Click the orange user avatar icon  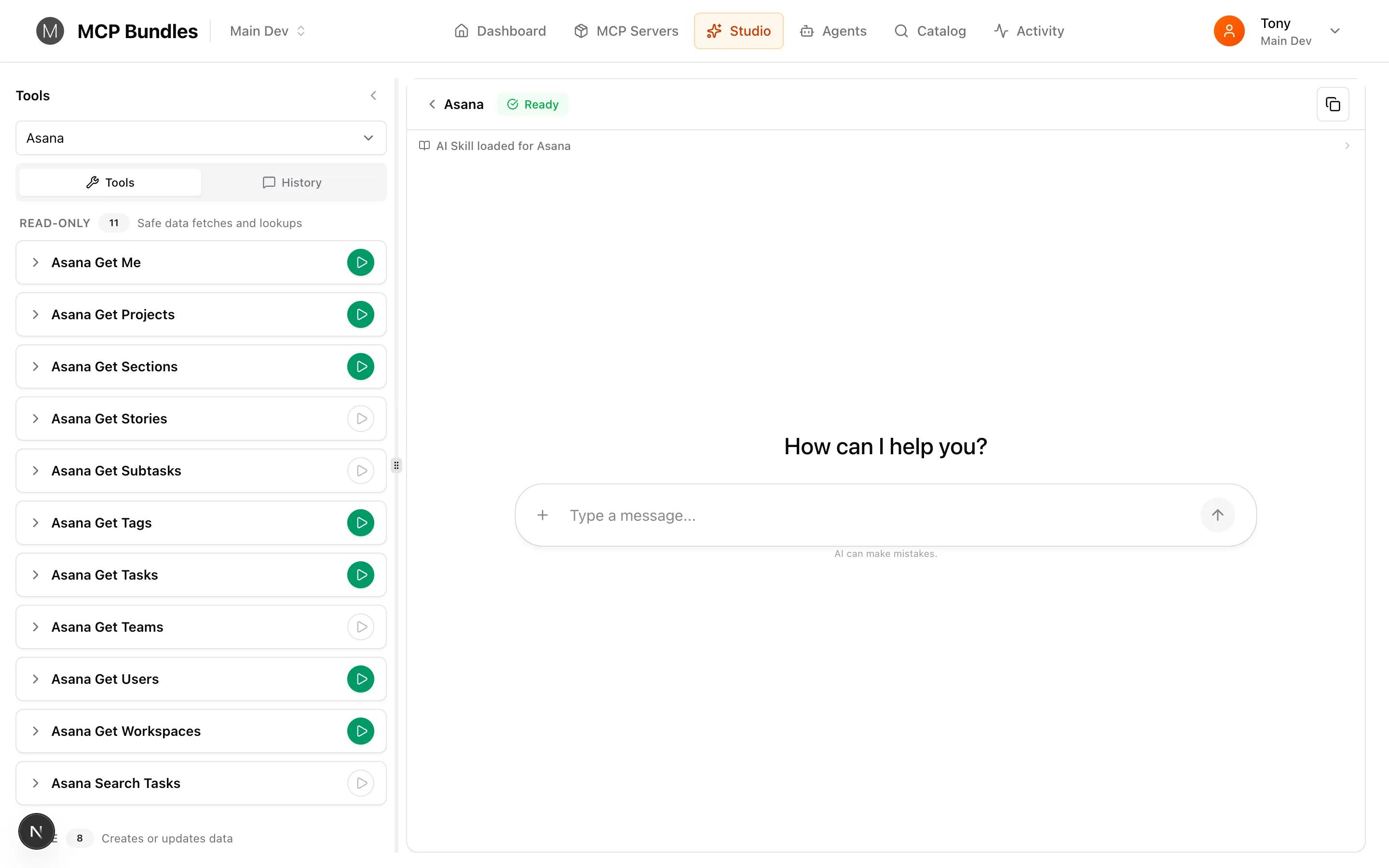point(1229,31)
